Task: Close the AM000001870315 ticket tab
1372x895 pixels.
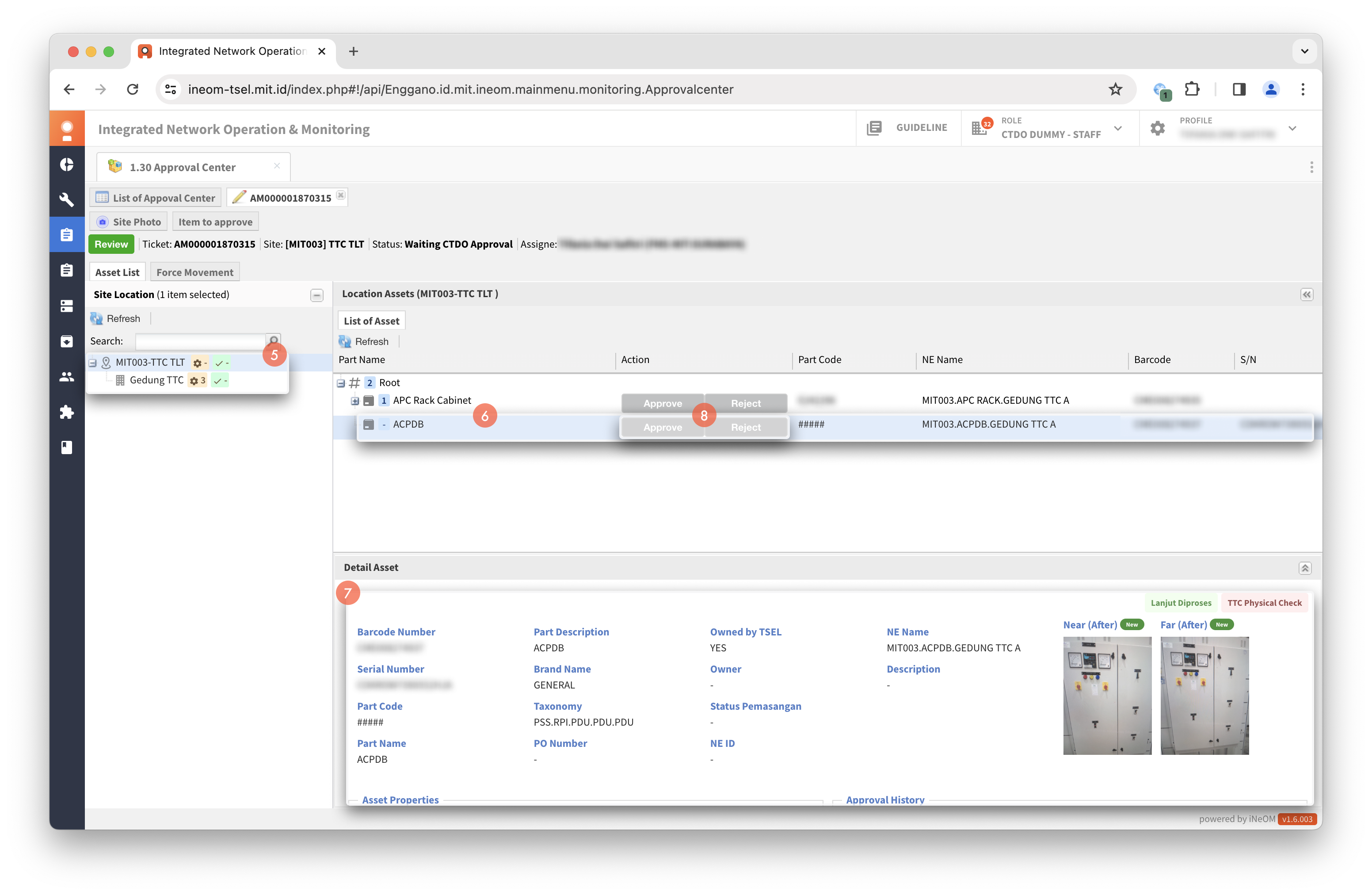Action: (x=341, y=195)
